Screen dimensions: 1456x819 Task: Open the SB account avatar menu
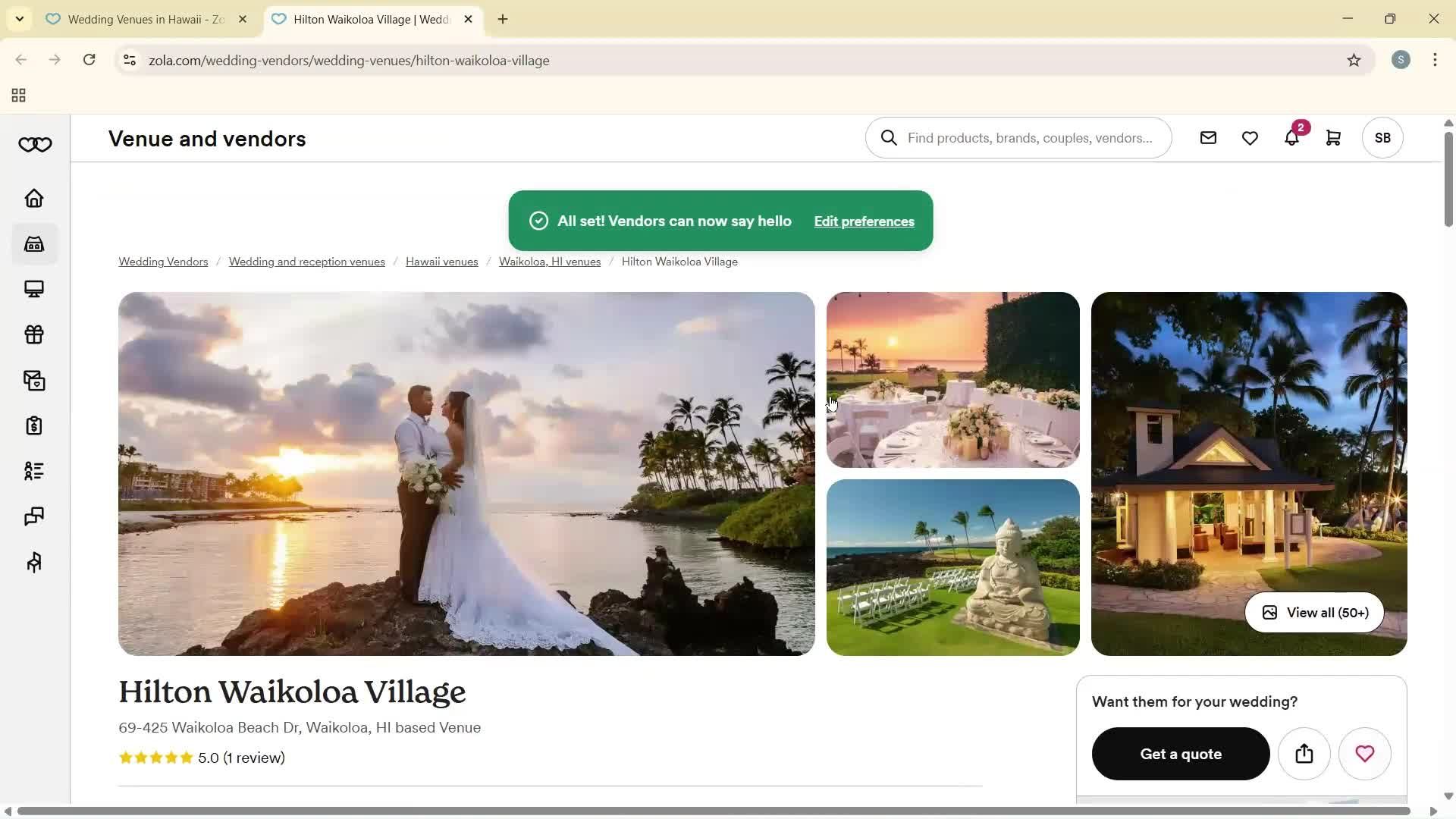[1382, 138]
